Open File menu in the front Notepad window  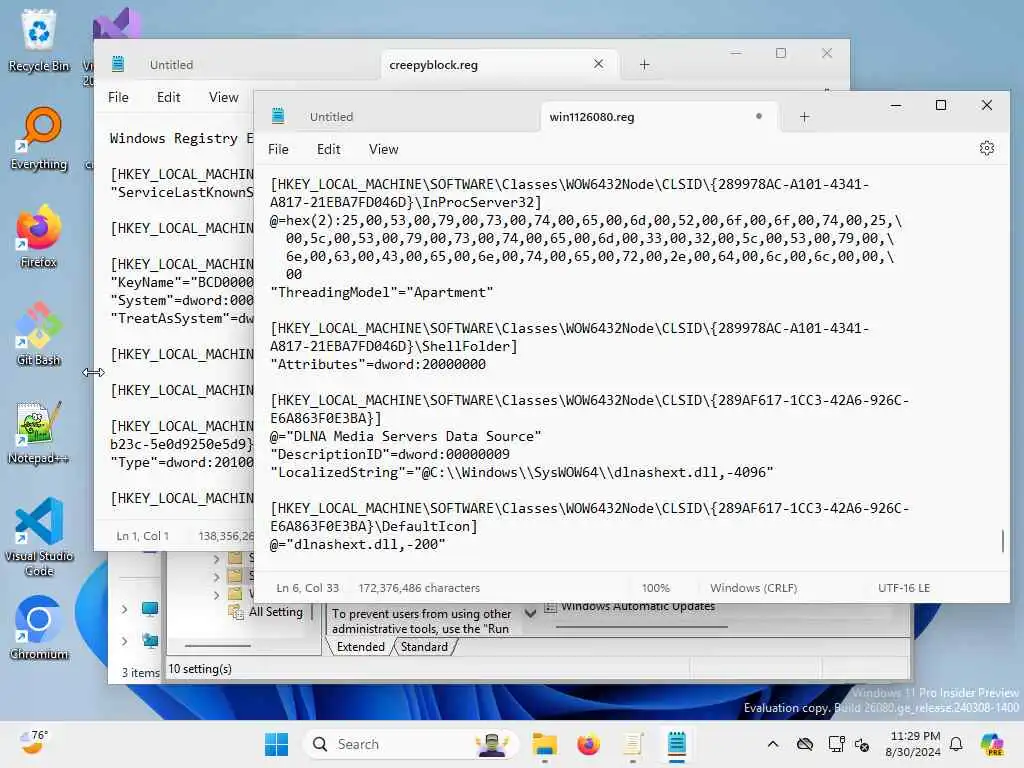pos(278,149)
